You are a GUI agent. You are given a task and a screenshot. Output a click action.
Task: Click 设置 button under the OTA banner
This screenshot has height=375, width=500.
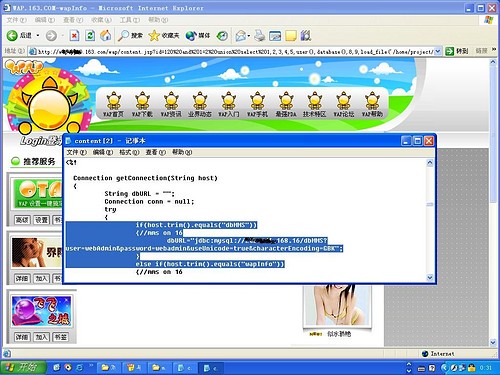coord(41,220)
